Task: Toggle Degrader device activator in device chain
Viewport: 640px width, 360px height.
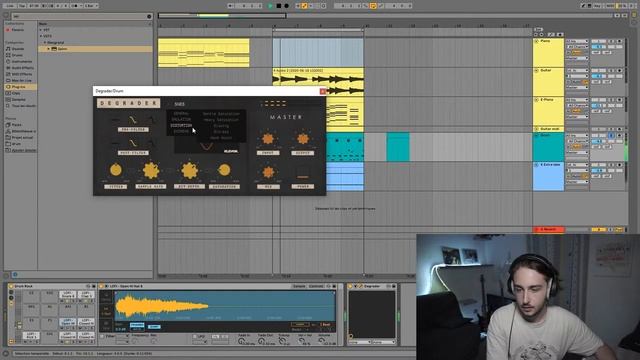Action: point(350,287)
